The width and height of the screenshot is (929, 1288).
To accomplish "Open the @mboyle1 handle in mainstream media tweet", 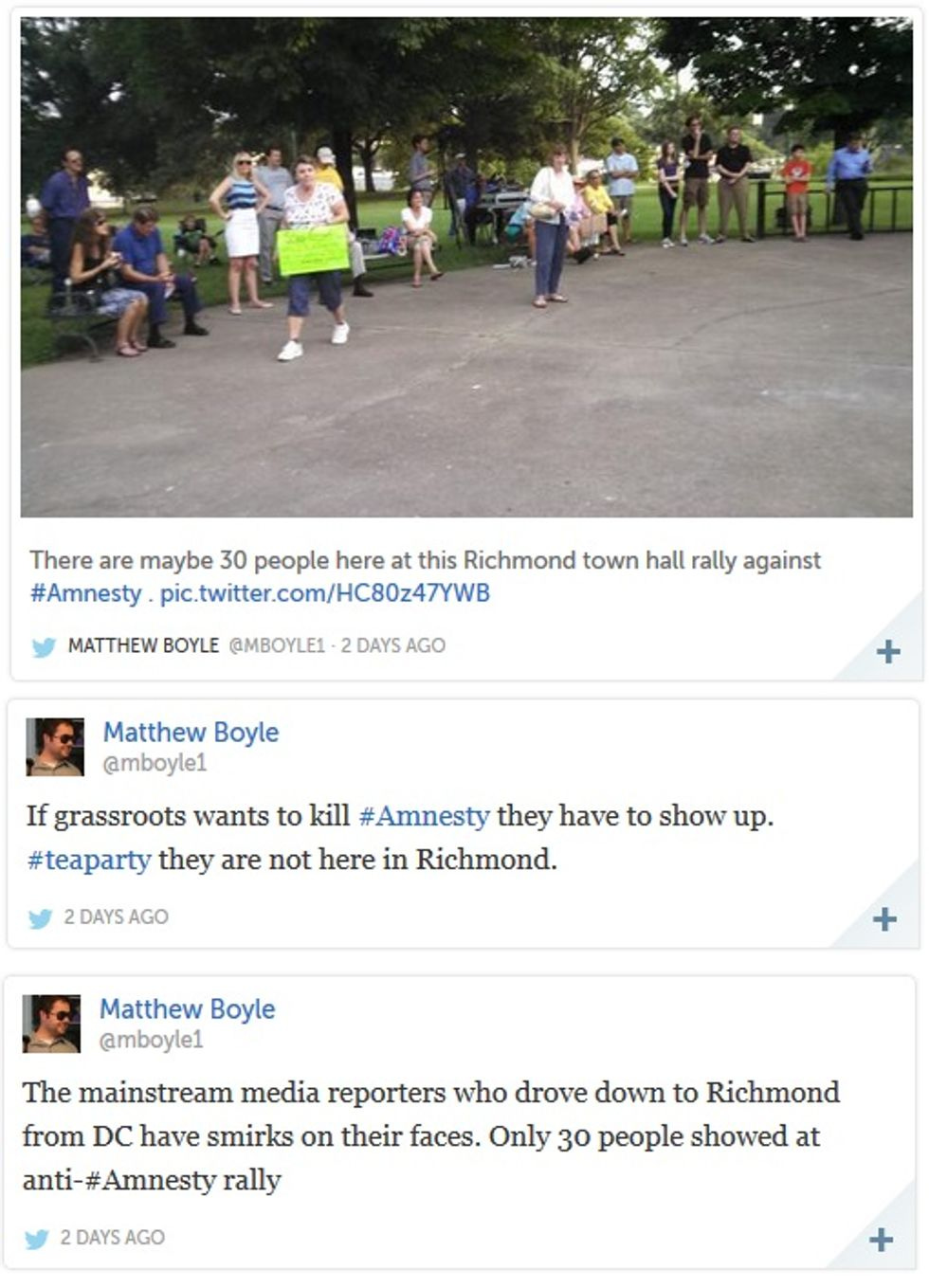I will [152, 1040].
